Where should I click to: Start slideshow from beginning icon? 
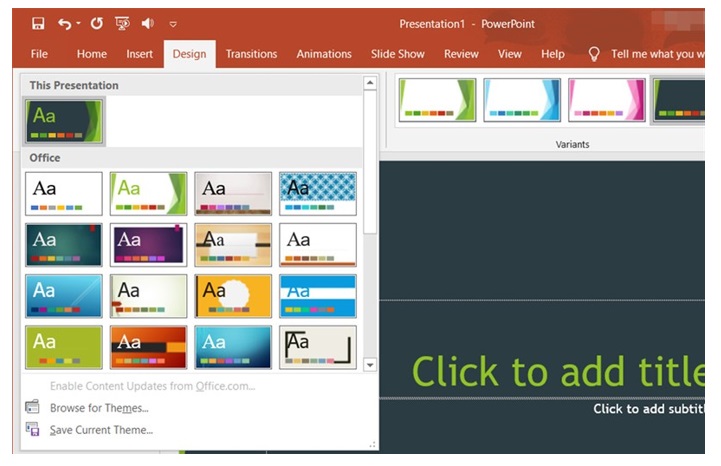point(123,23)
